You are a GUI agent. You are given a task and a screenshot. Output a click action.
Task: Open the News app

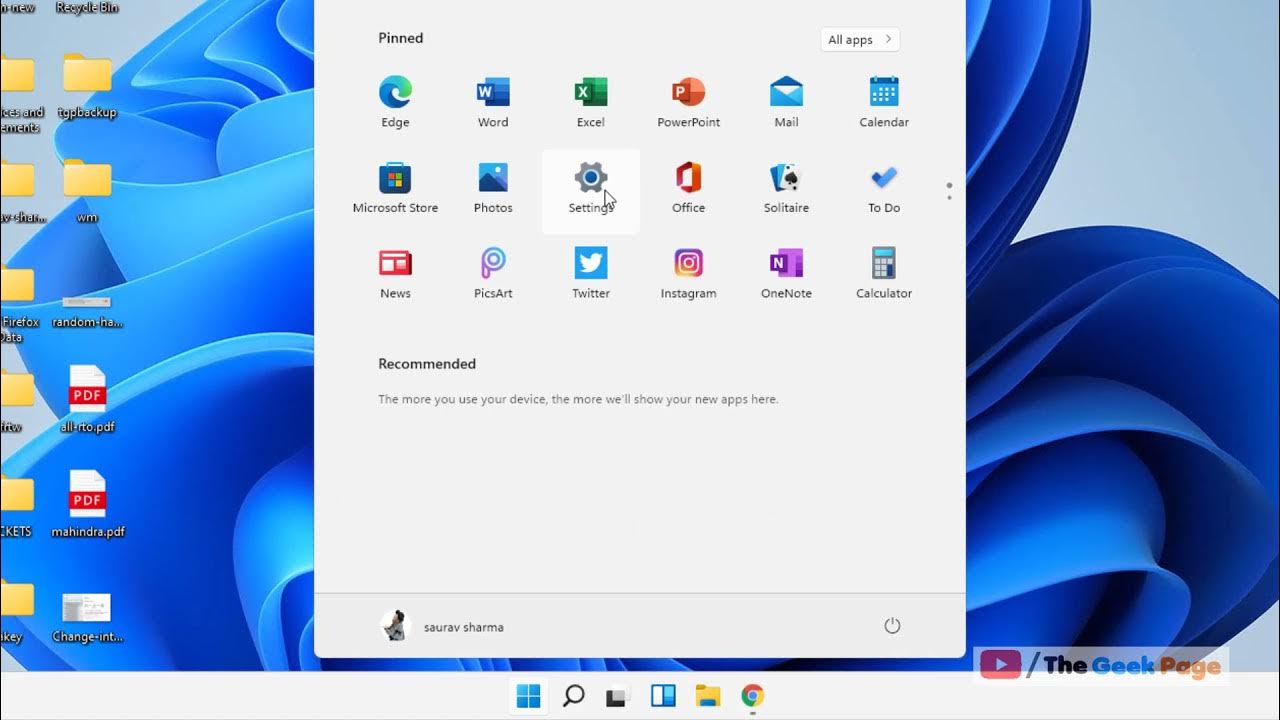(x=395, y=275)
